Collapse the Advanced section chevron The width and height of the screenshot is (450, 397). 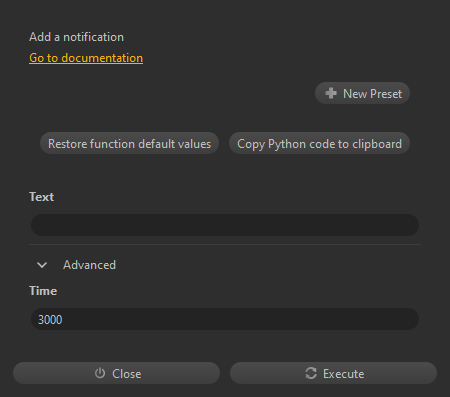pyautogui.click(x=42, y=265)
